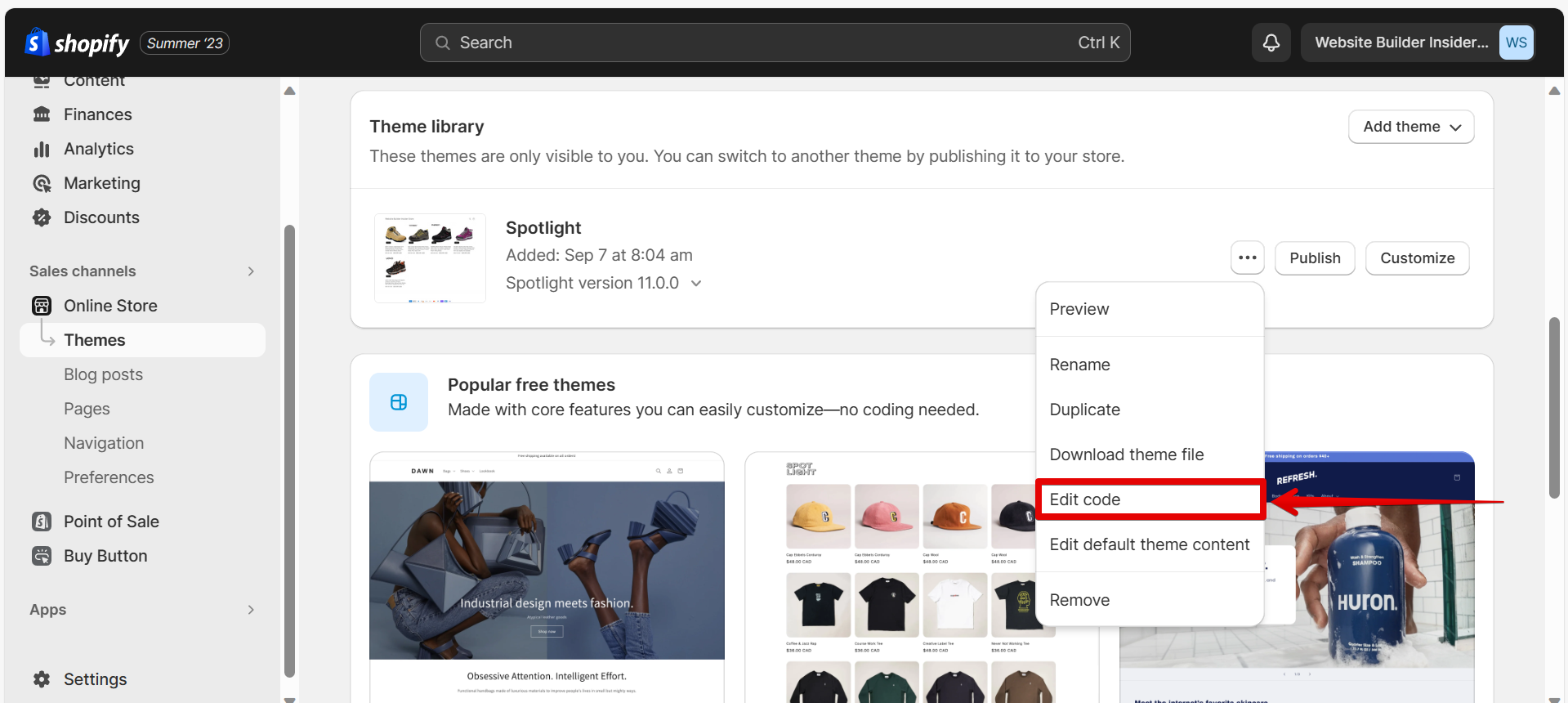Expand the Sales channels section arrow
Image resolution: width=1568 pixels, height=703 pixels.
click(x=251, y=271)
